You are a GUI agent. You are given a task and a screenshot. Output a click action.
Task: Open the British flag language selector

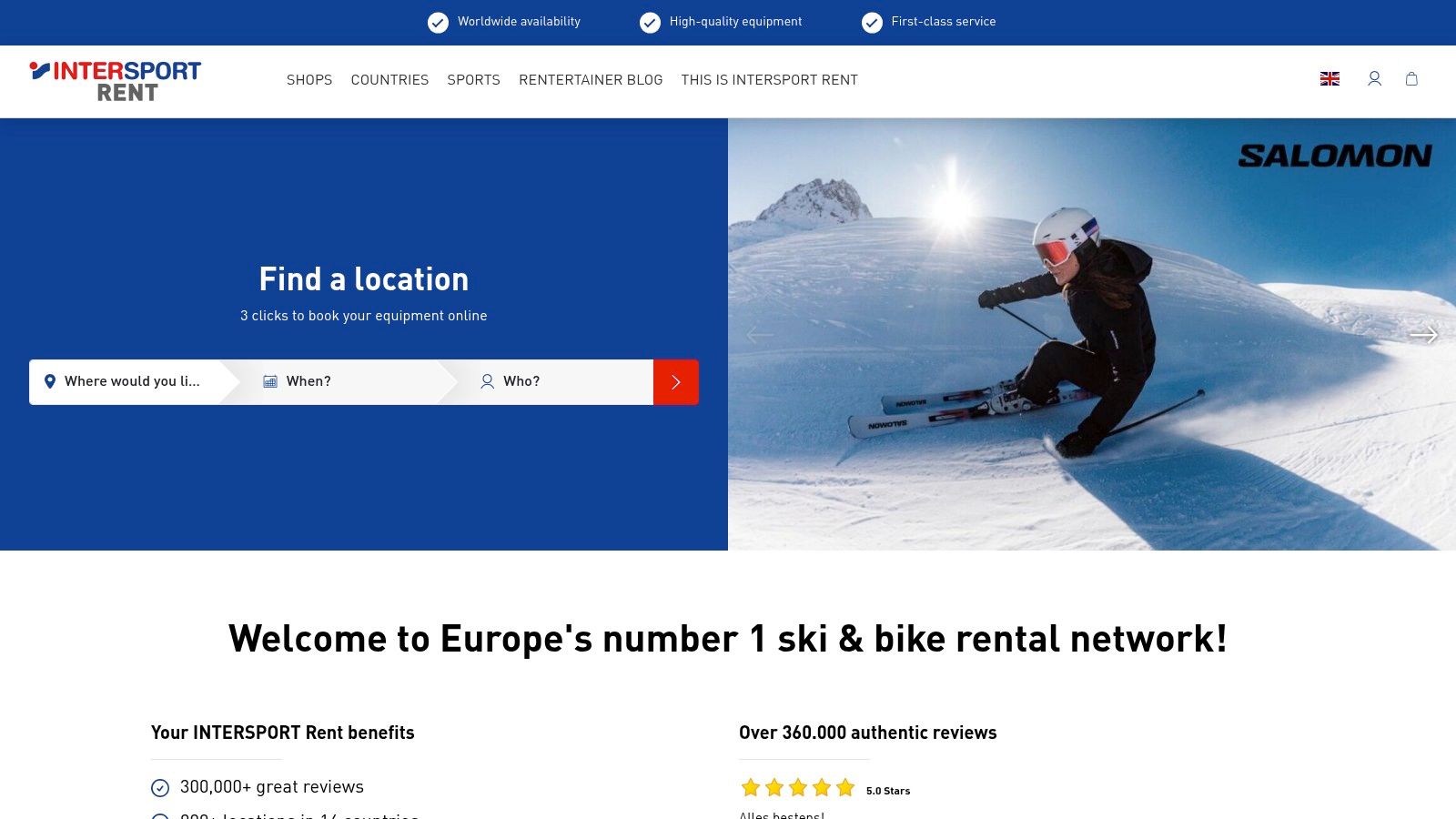click(1330, 79)
